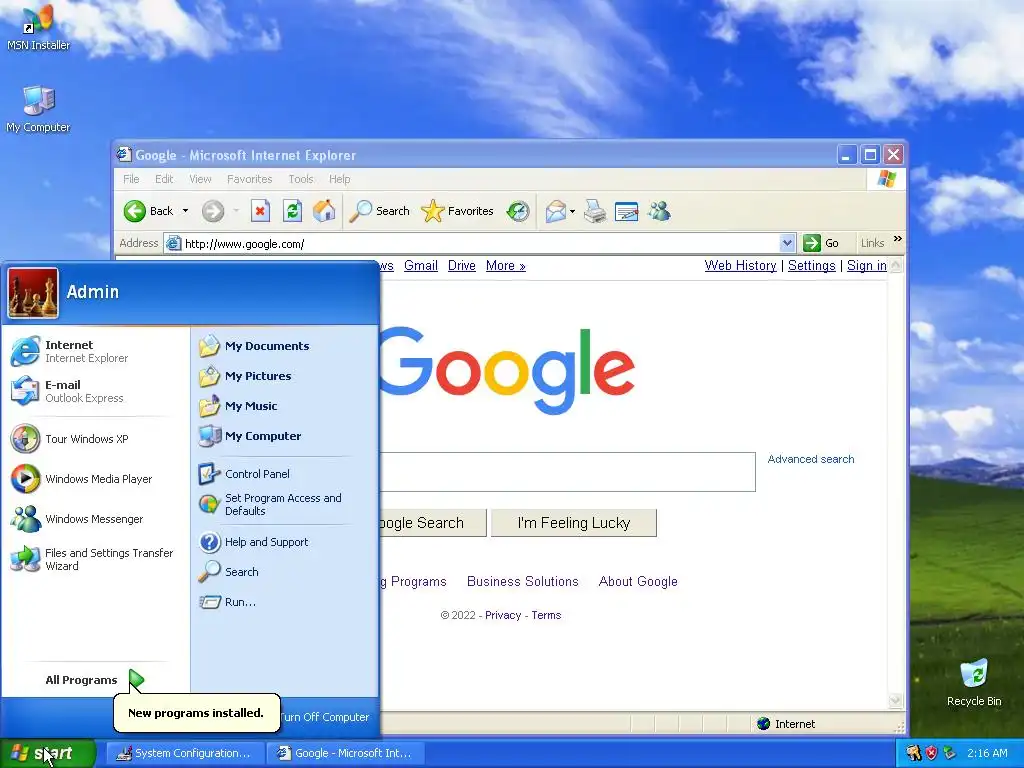Click the Gmail link on Google page
Viewport: 1024px width, 768px height.
(x=421, y=266)
